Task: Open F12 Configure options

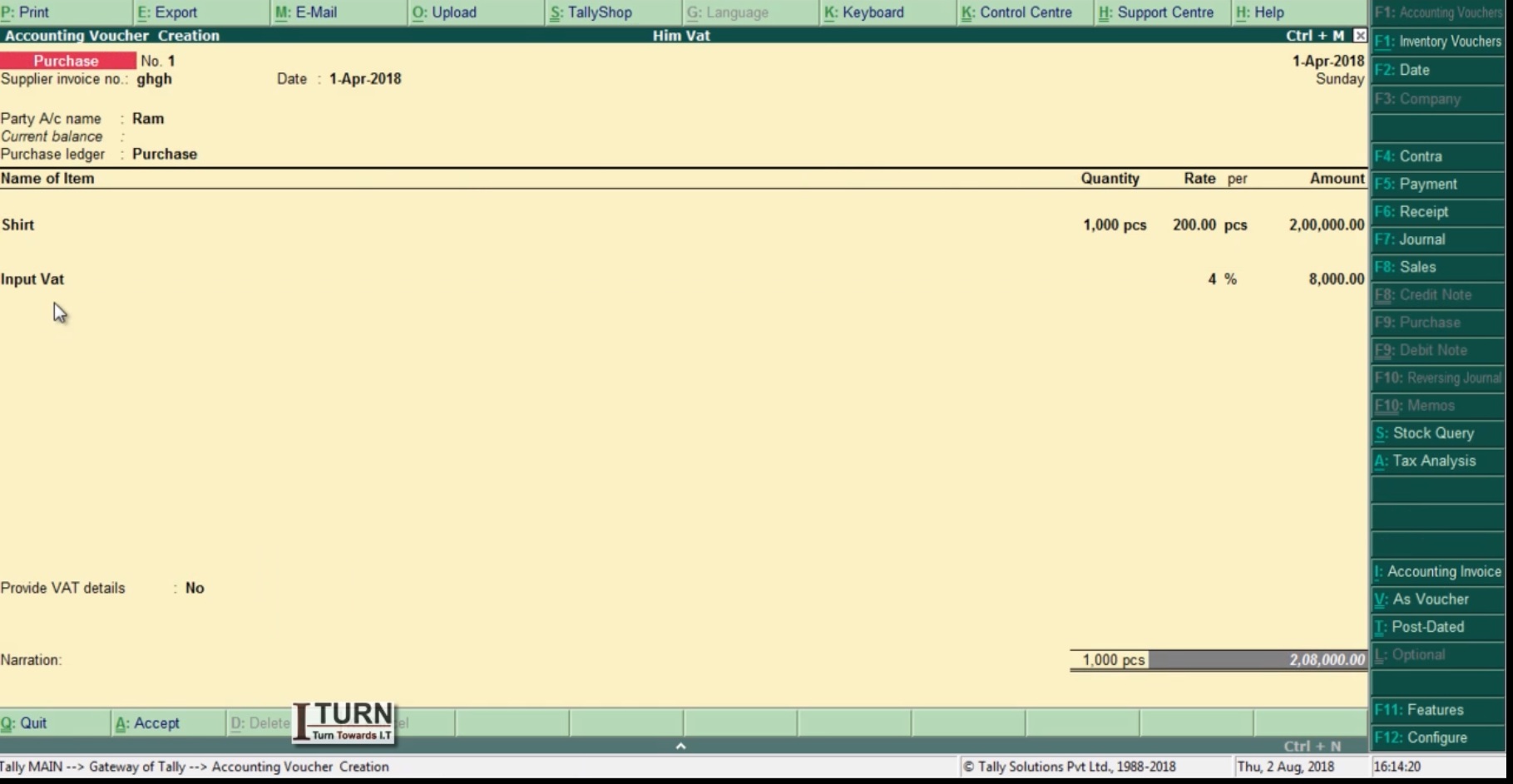Action: tap(1422, 737)
